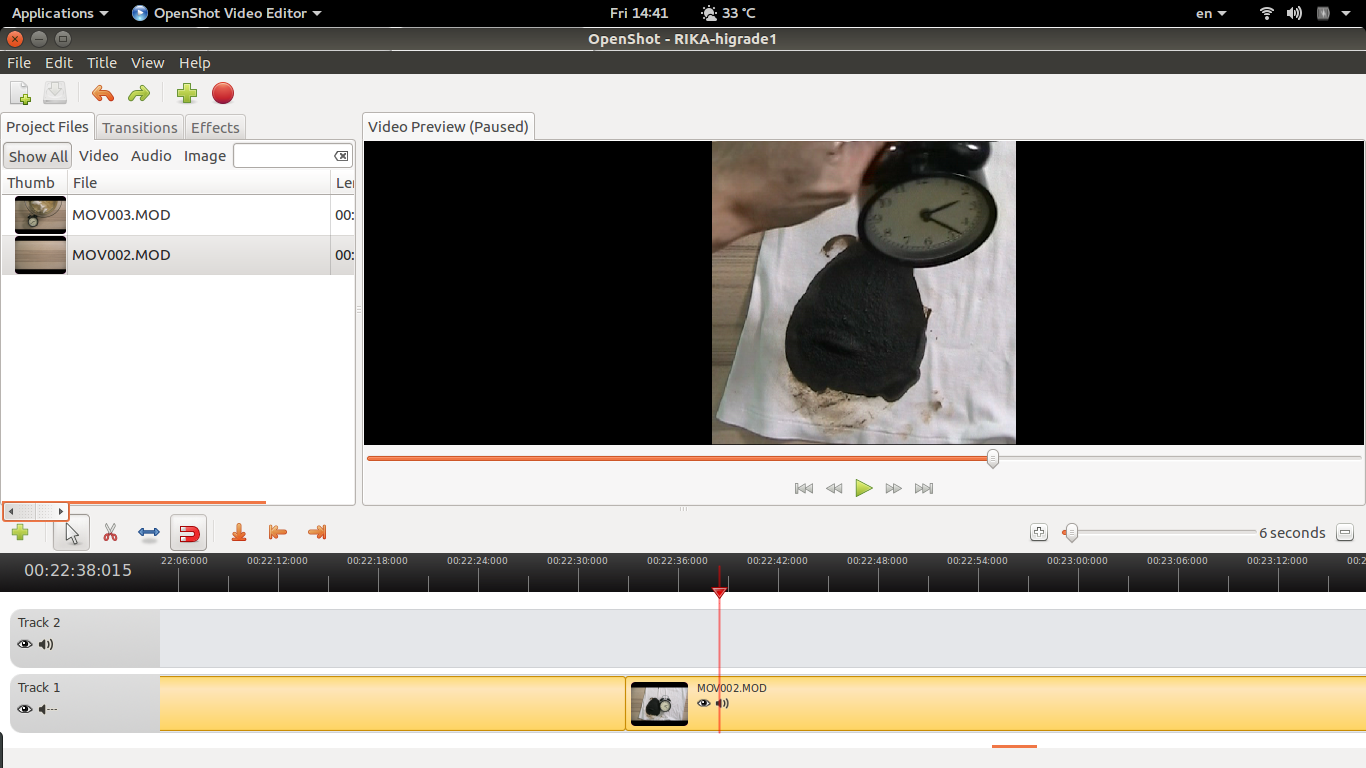Click the New Project icon
This screenshot has width=1366, height=768.
click(x=20, y=94)
